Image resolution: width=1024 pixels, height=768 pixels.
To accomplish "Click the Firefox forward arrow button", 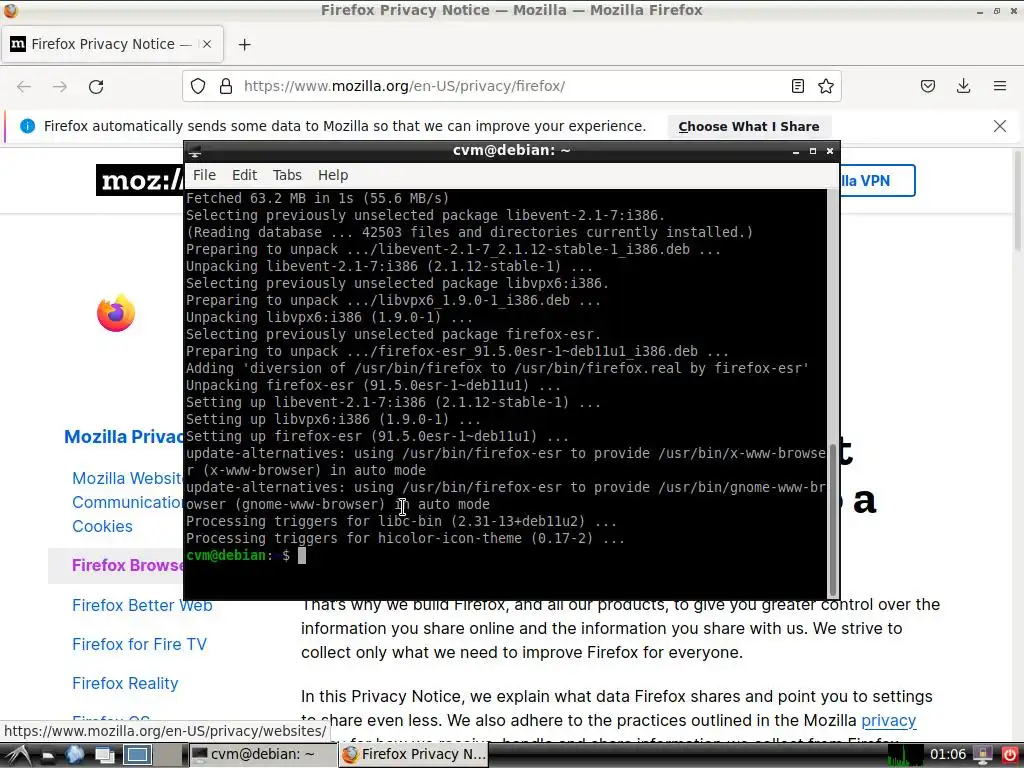I will click(60, 86).
